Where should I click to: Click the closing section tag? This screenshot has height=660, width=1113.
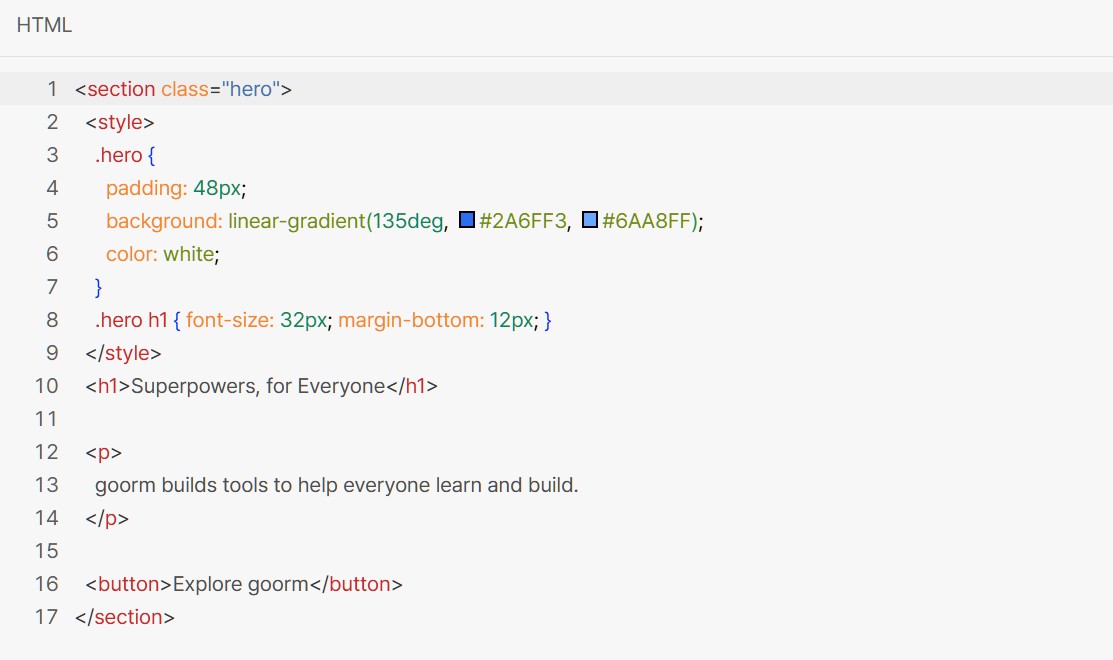pyautogui.click(x=125, y=617)
